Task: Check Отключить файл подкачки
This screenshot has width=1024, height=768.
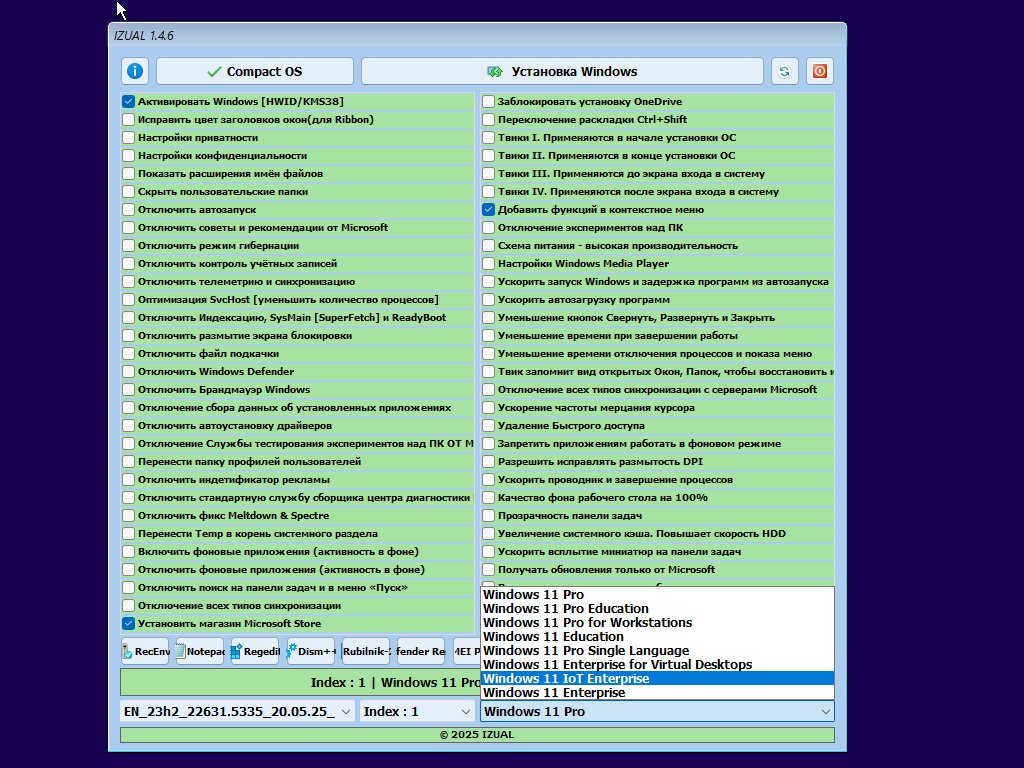Action: (x=128, y=353)
